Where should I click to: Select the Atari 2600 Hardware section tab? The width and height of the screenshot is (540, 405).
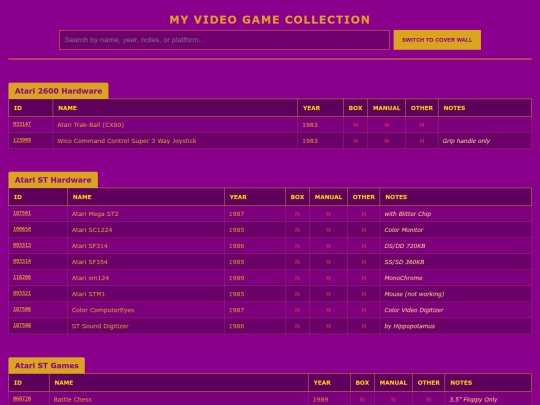pos(58,91)
